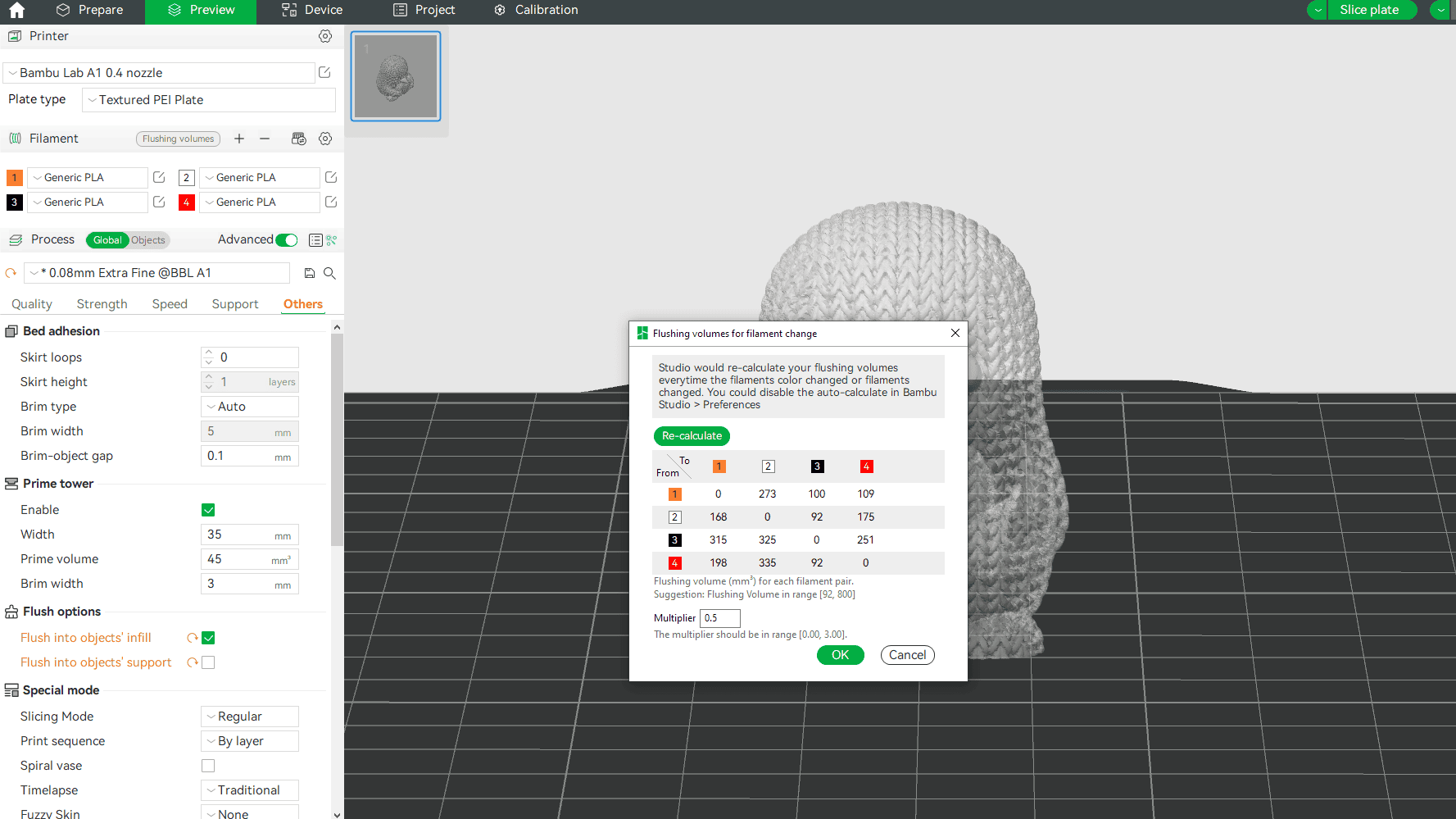Image resolution: width=1456 pixels, height=819 pixels.
Task: Search process settings with magnifier icon
Action: pyautogui.click(x=329, y=273)
